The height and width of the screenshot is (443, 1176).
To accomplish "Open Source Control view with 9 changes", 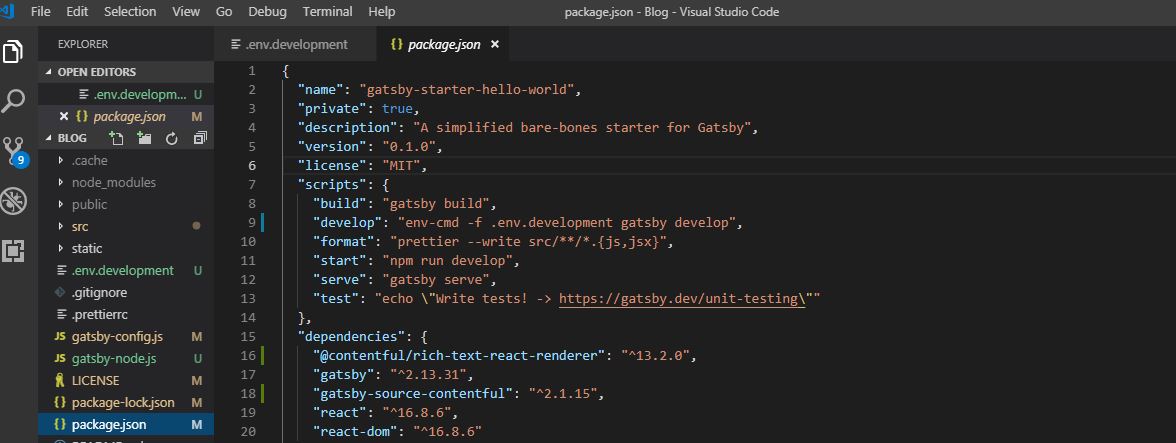I will click(15, 151).
